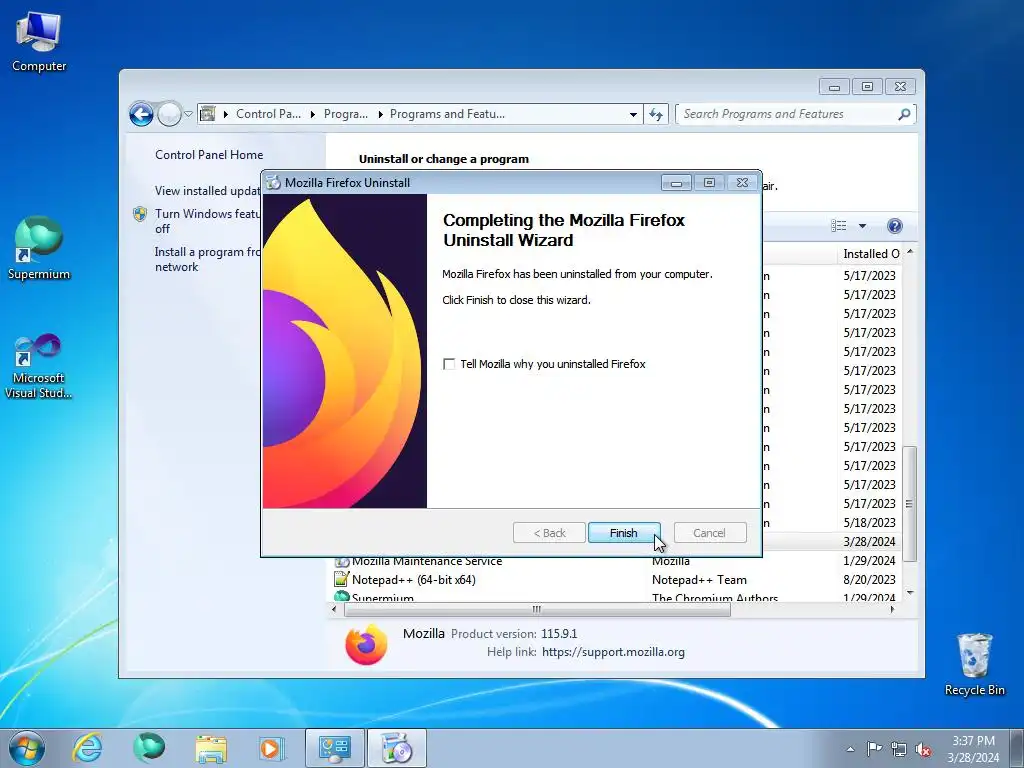Check Tell Mozilla why you uninstalled Firefox

point(449,364)
